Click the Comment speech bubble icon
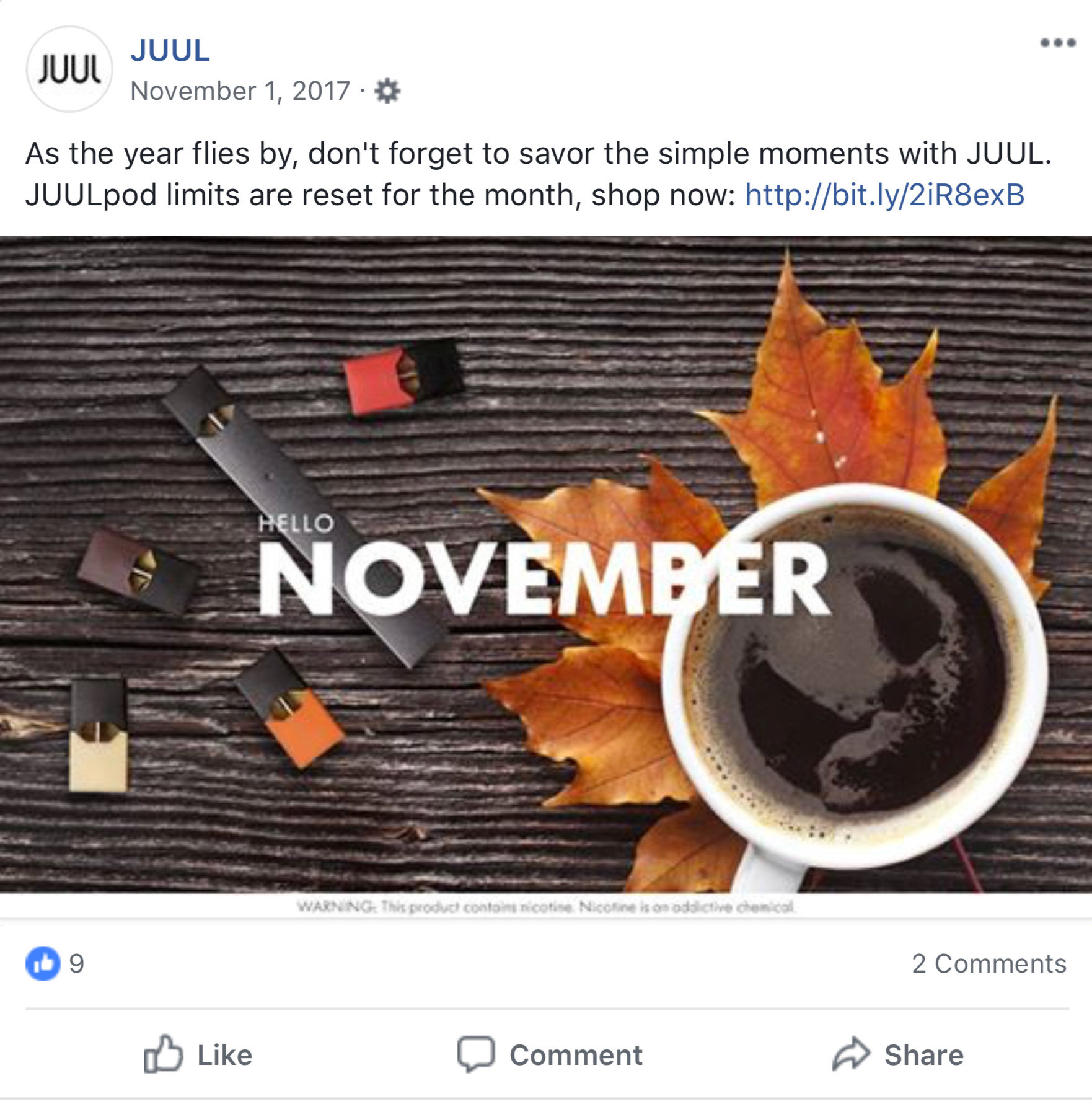 (476, 1054)
